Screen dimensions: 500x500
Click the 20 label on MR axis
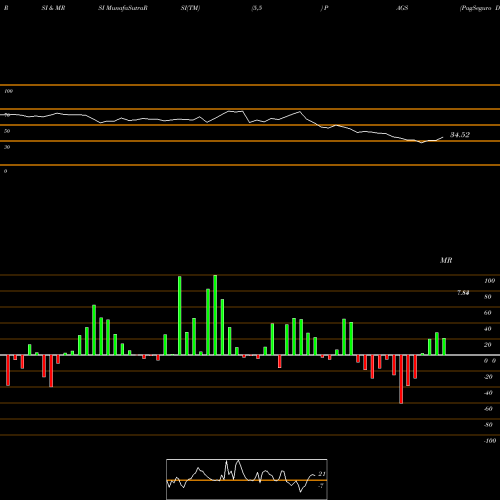click(488, 345)
